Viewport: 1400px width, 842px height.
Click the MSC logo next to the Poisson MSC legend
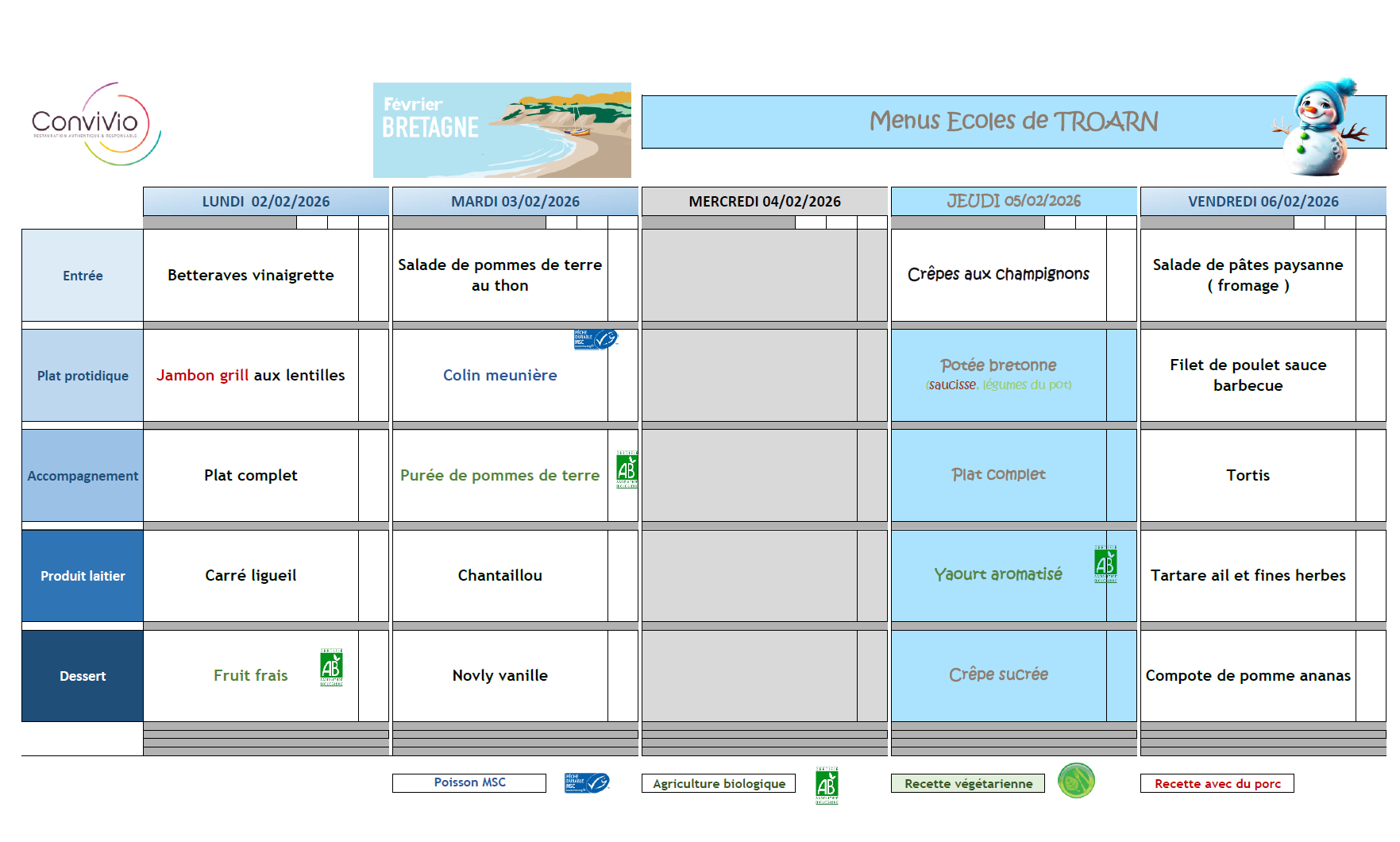[586, 783]
